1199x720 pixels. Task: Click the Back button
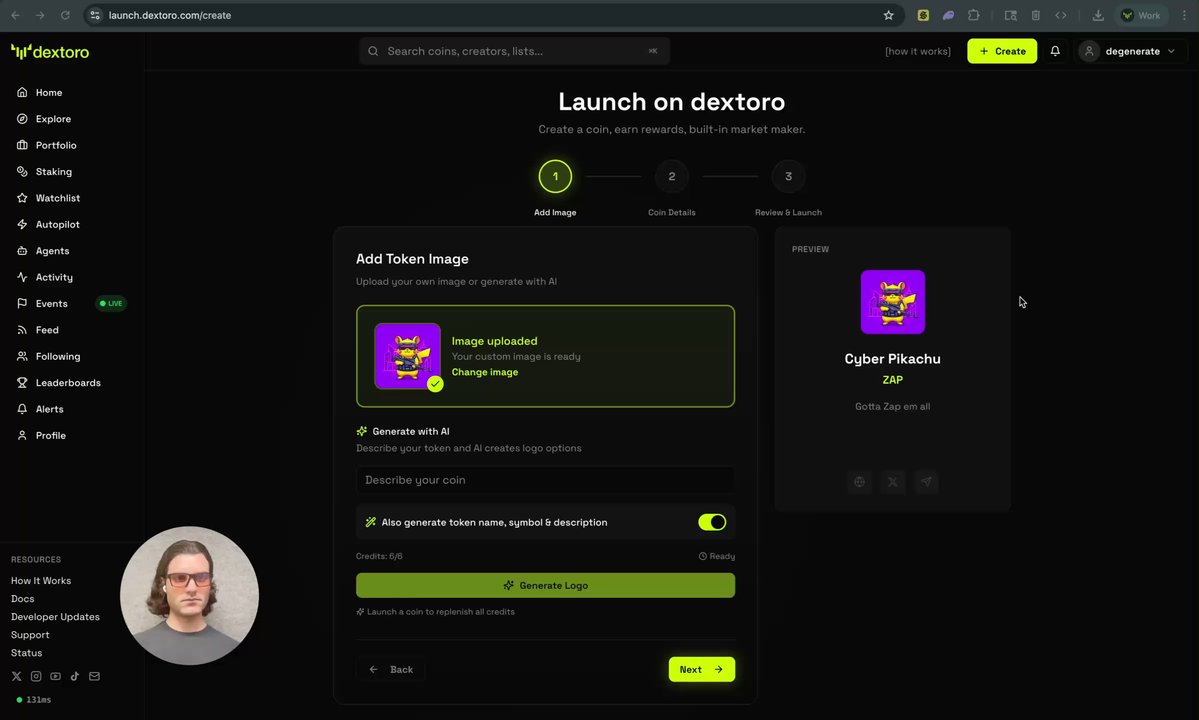point(391,670)
